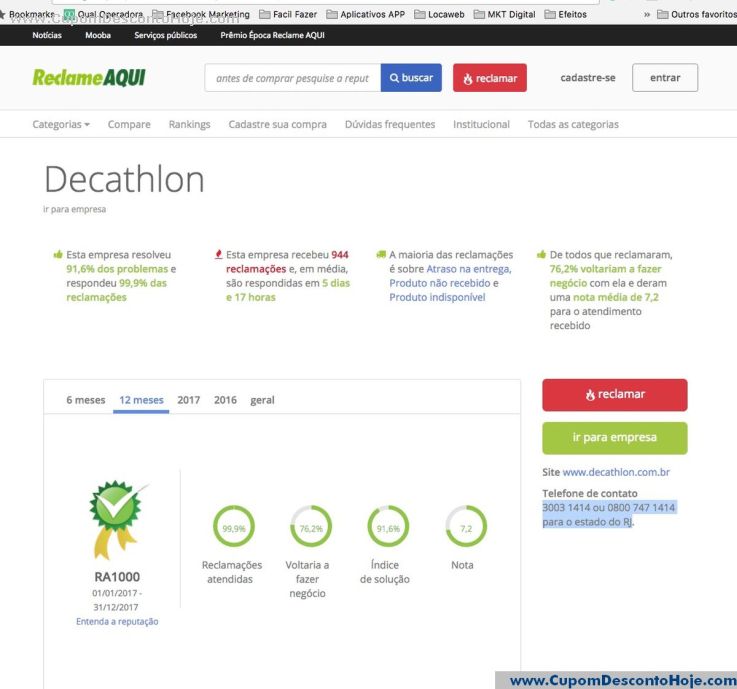The image size is (737, 689).
Task: Open Prêmio Época Reclame AQUI link
Action: click(x=272, y=35)
